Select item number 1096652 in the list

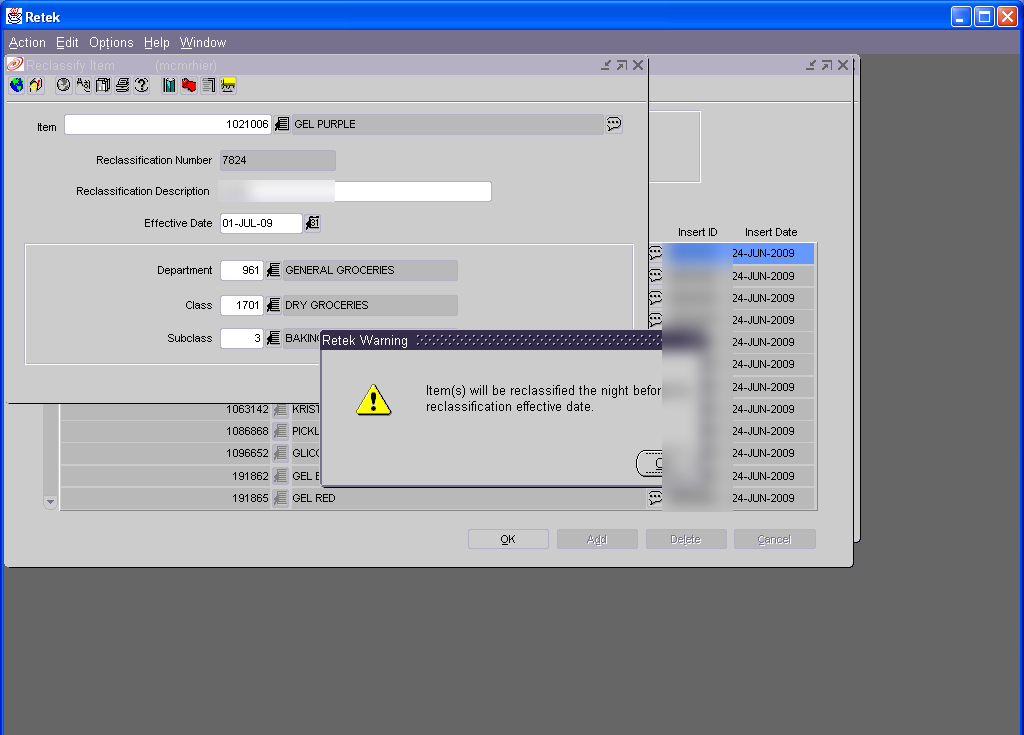247,453
